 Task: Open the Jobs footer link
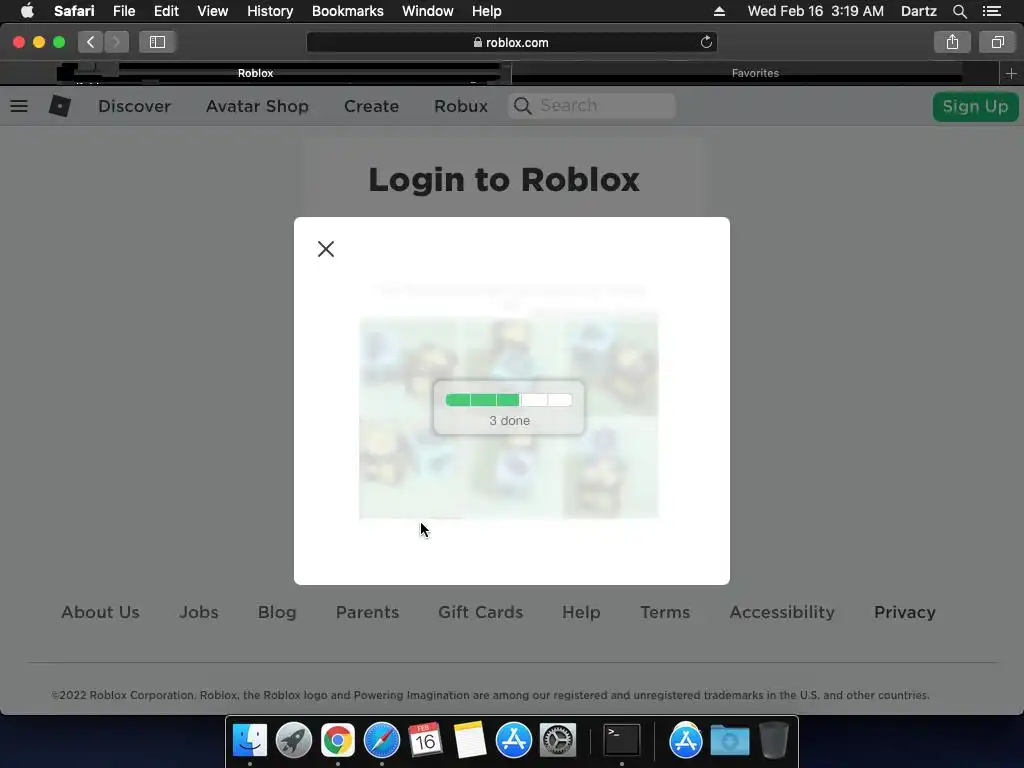click(x=199, y=612)
